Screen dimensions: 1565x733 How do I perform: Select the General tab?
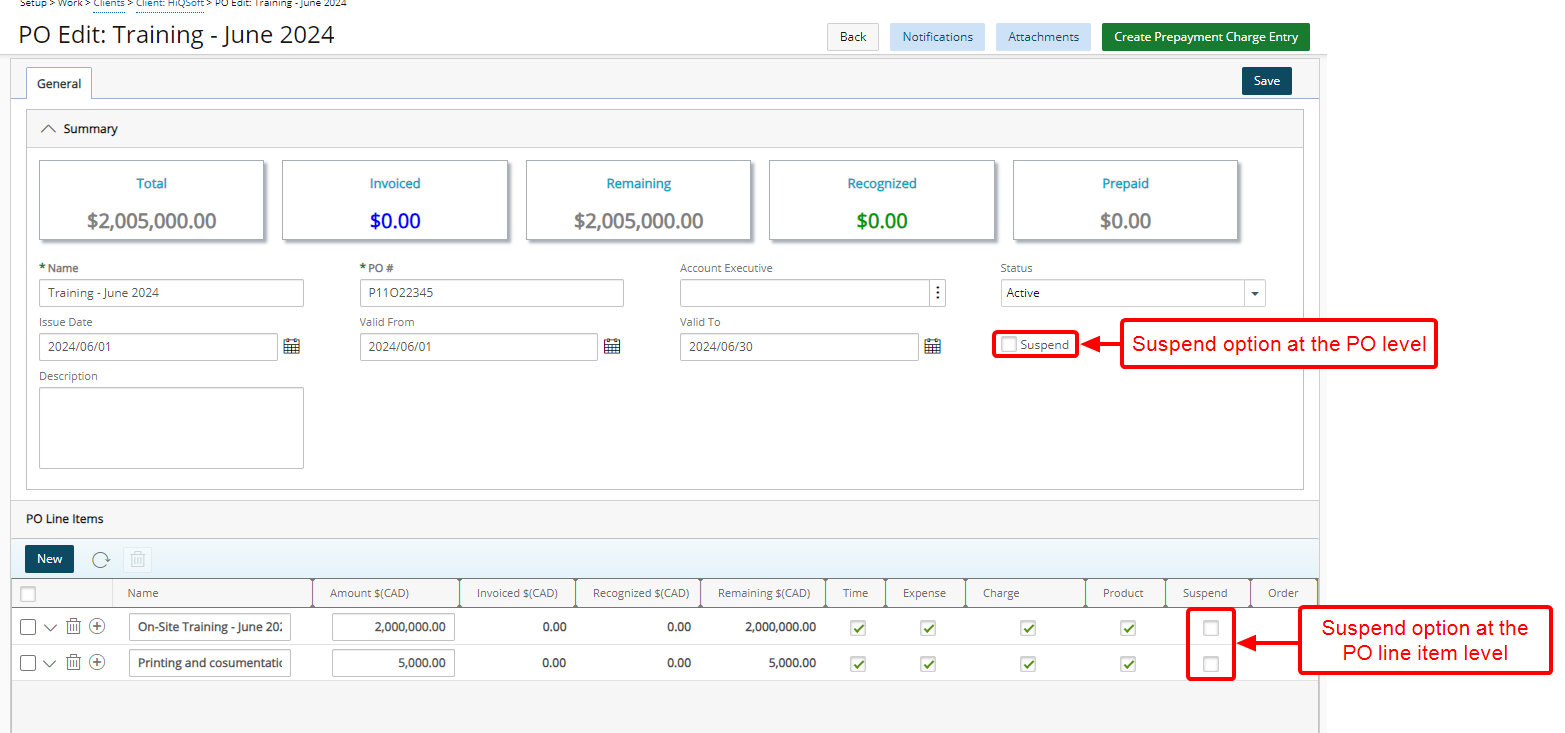pos(59,84)
